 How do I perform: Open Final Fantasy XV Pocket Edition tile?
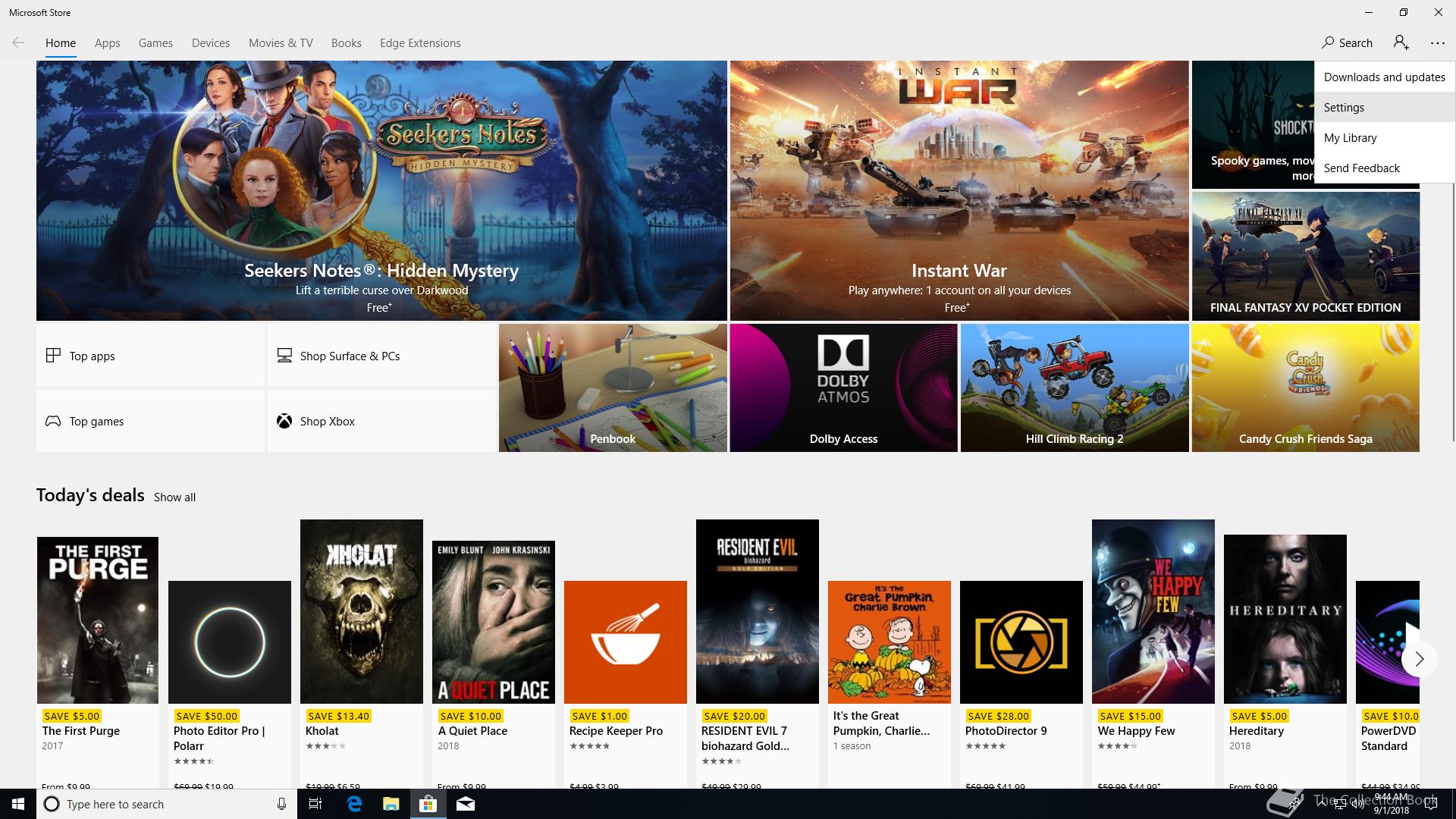(x=1305, y=256)
